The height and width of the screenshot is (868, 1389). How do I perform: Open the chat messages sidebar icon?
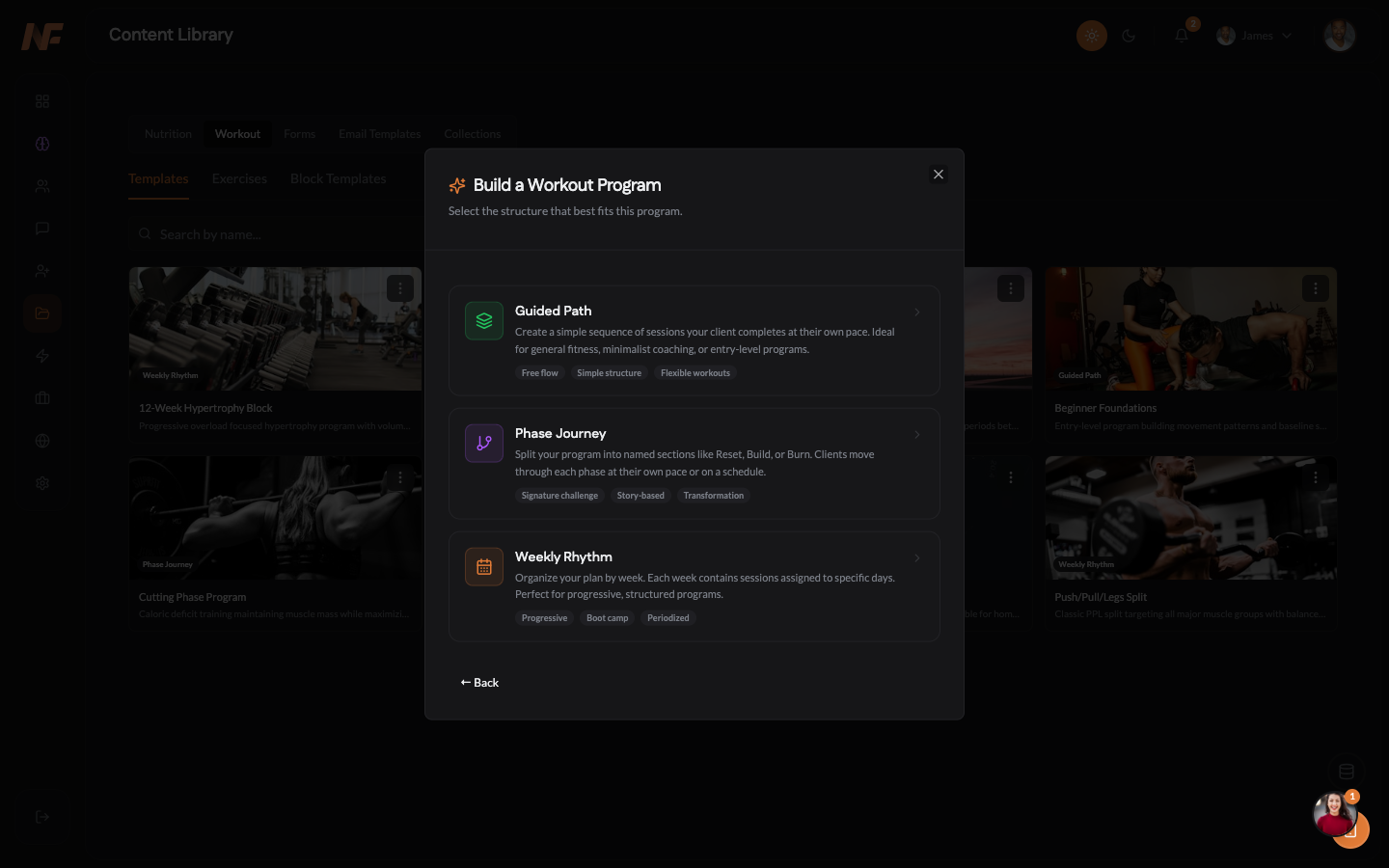tap(42, 229)
